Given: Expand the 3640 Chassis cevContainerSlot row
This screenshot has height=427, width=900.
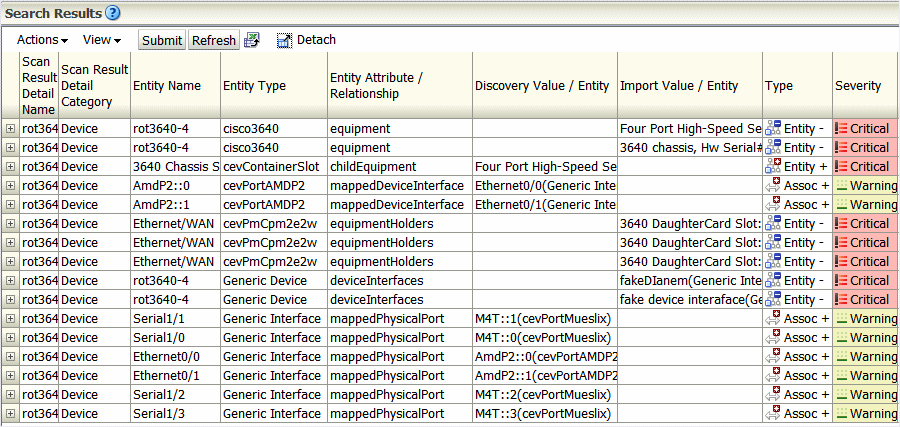Looking at the screenshot, I should pyautogui.click(x=10, y=166).
